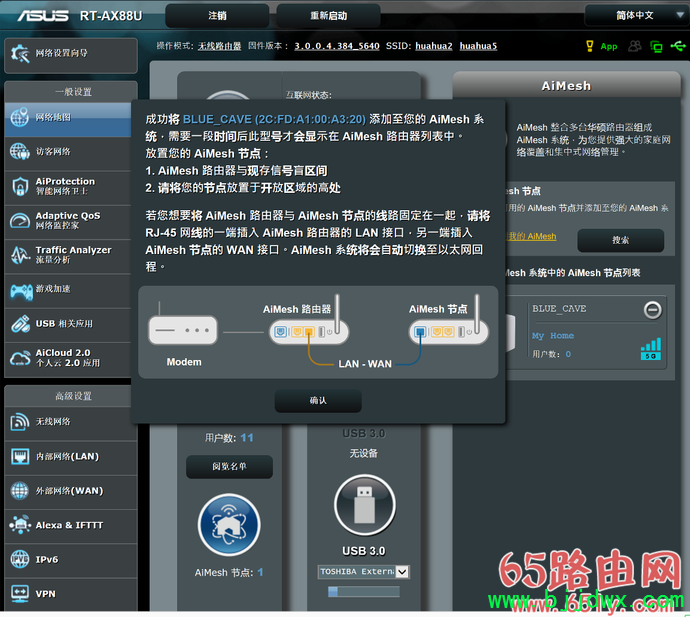The image size is (690, 617).
Task: Click the AiMesh node circular icon
Action: click(x=229, y=525)
